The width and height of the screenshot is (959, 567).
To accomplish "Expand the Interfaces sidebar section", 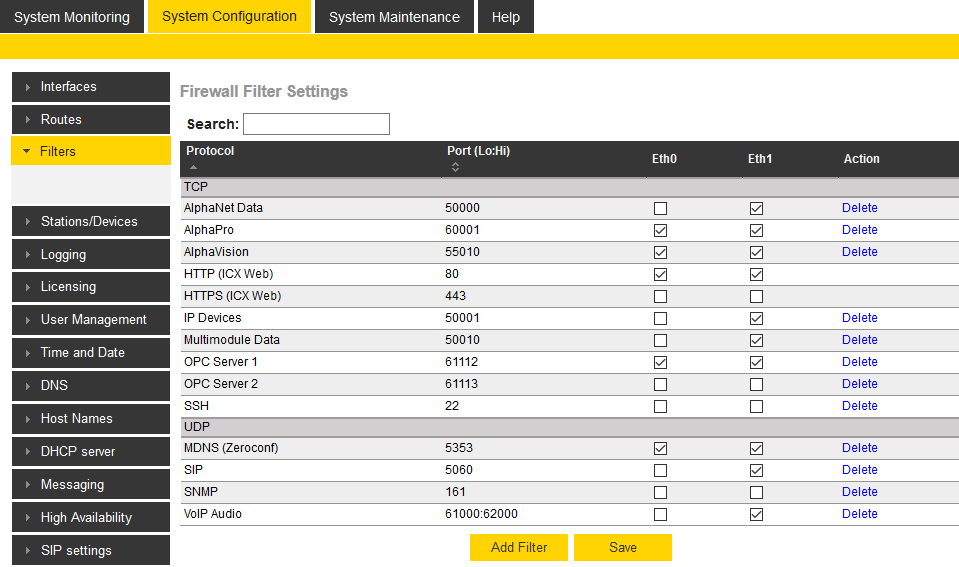I will (91, 87).
